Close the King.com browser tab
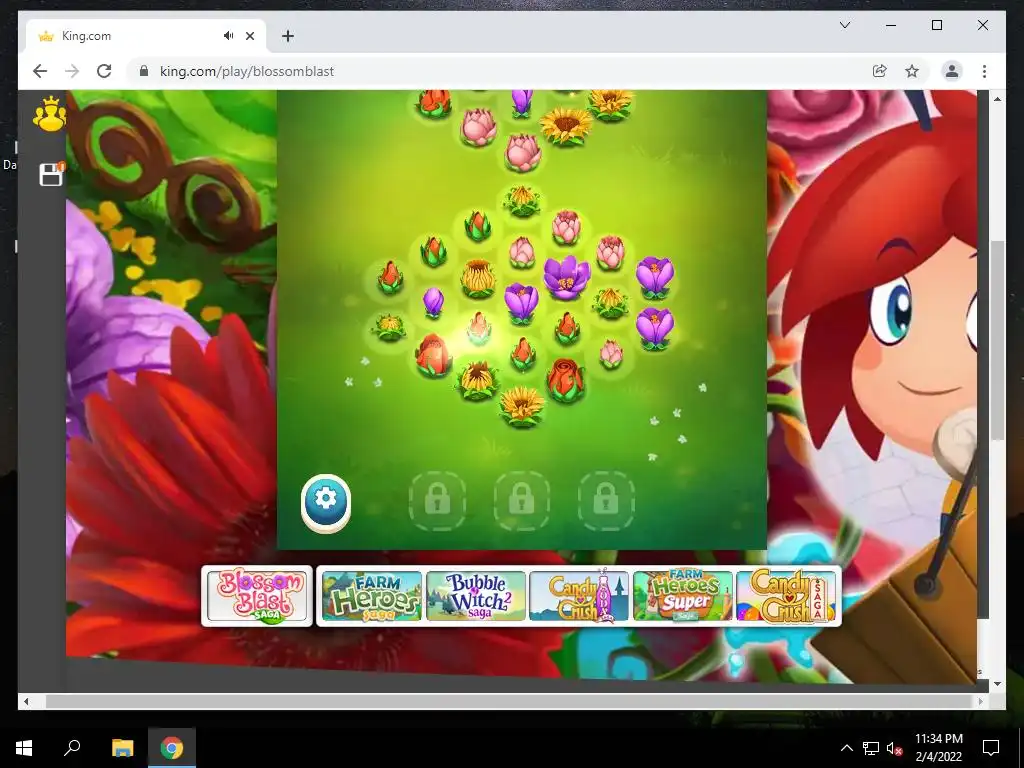The width and height of the screenshot is (1024, 768). pyautogui.click(x=250, y=36)
